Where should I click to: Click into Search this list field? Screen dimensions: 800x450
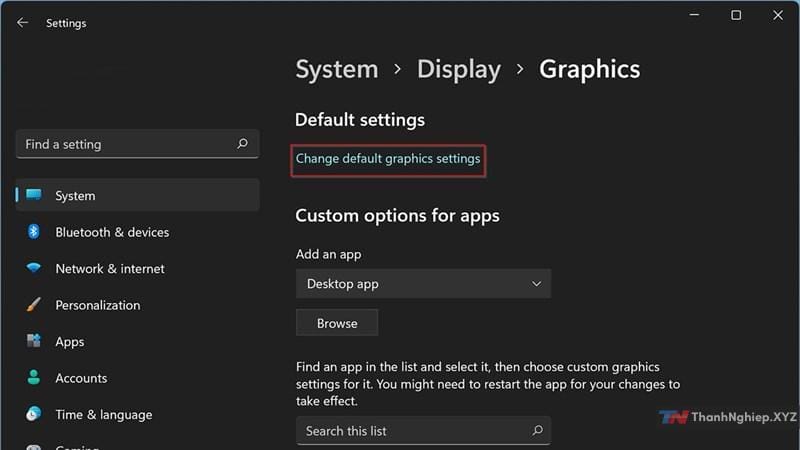423,431
